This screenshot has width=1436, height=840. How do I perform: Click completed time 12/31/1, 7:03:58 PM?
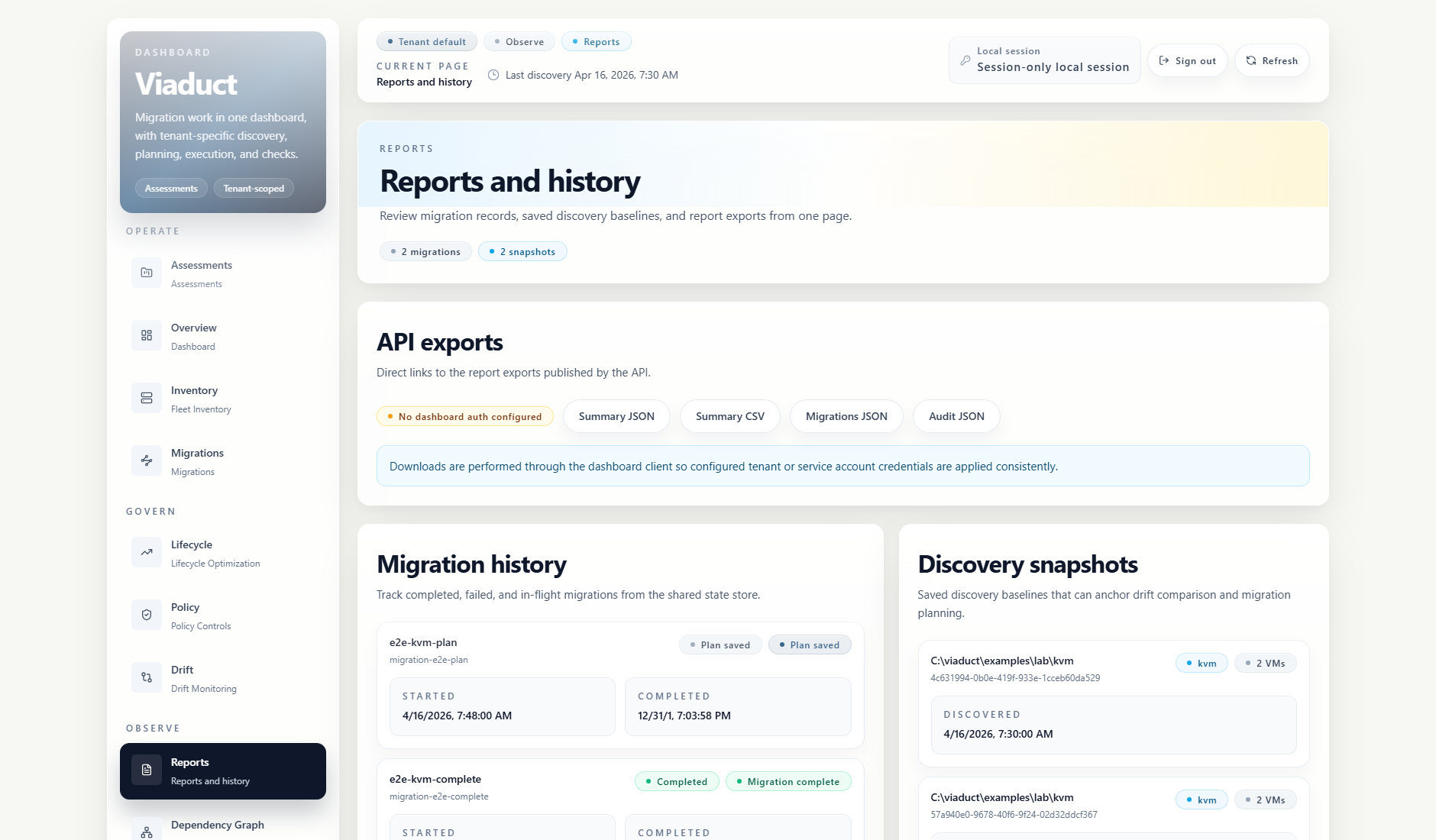coord(684,716)
